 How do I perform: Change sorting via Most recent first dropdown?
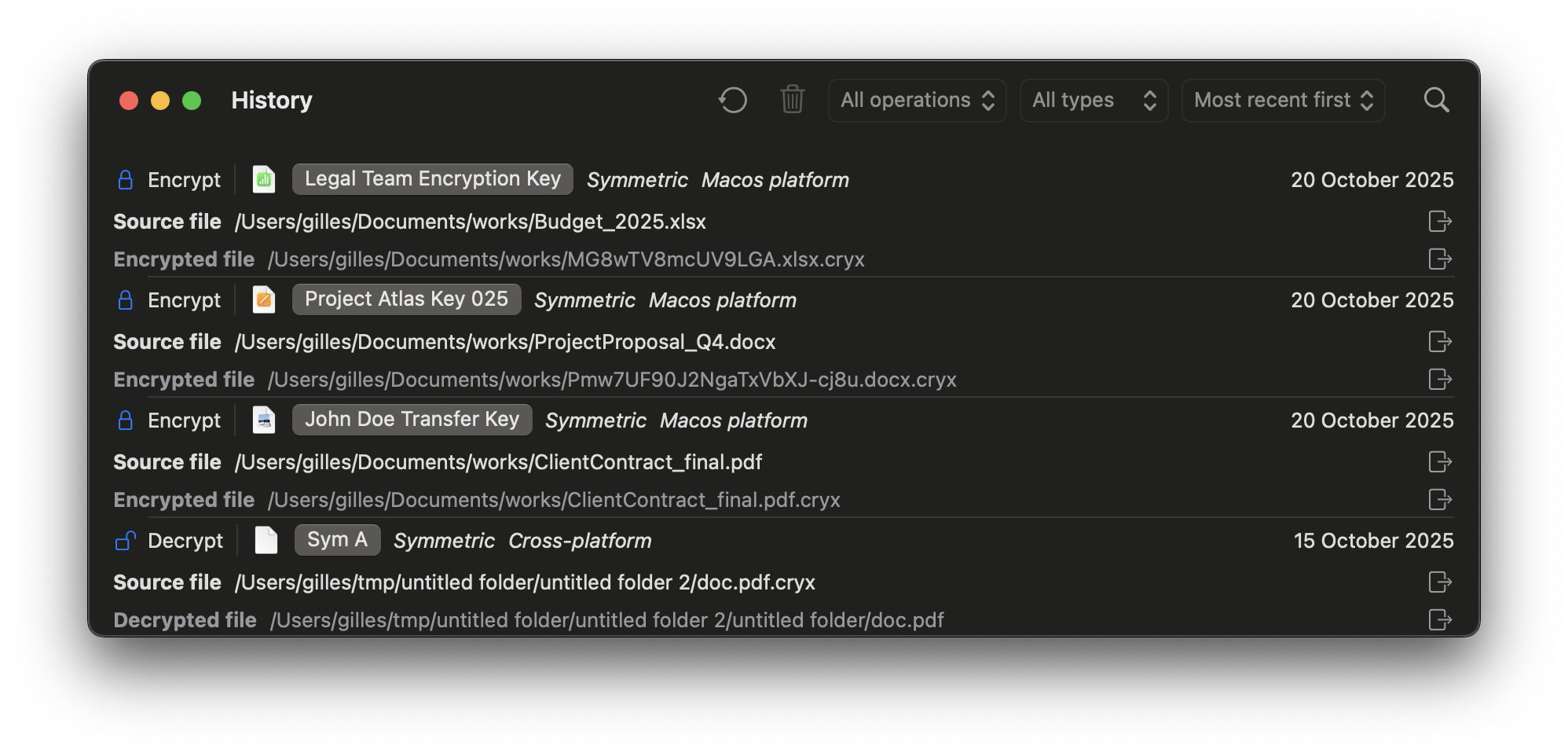pyautogui.click(x=1283, y=100)
